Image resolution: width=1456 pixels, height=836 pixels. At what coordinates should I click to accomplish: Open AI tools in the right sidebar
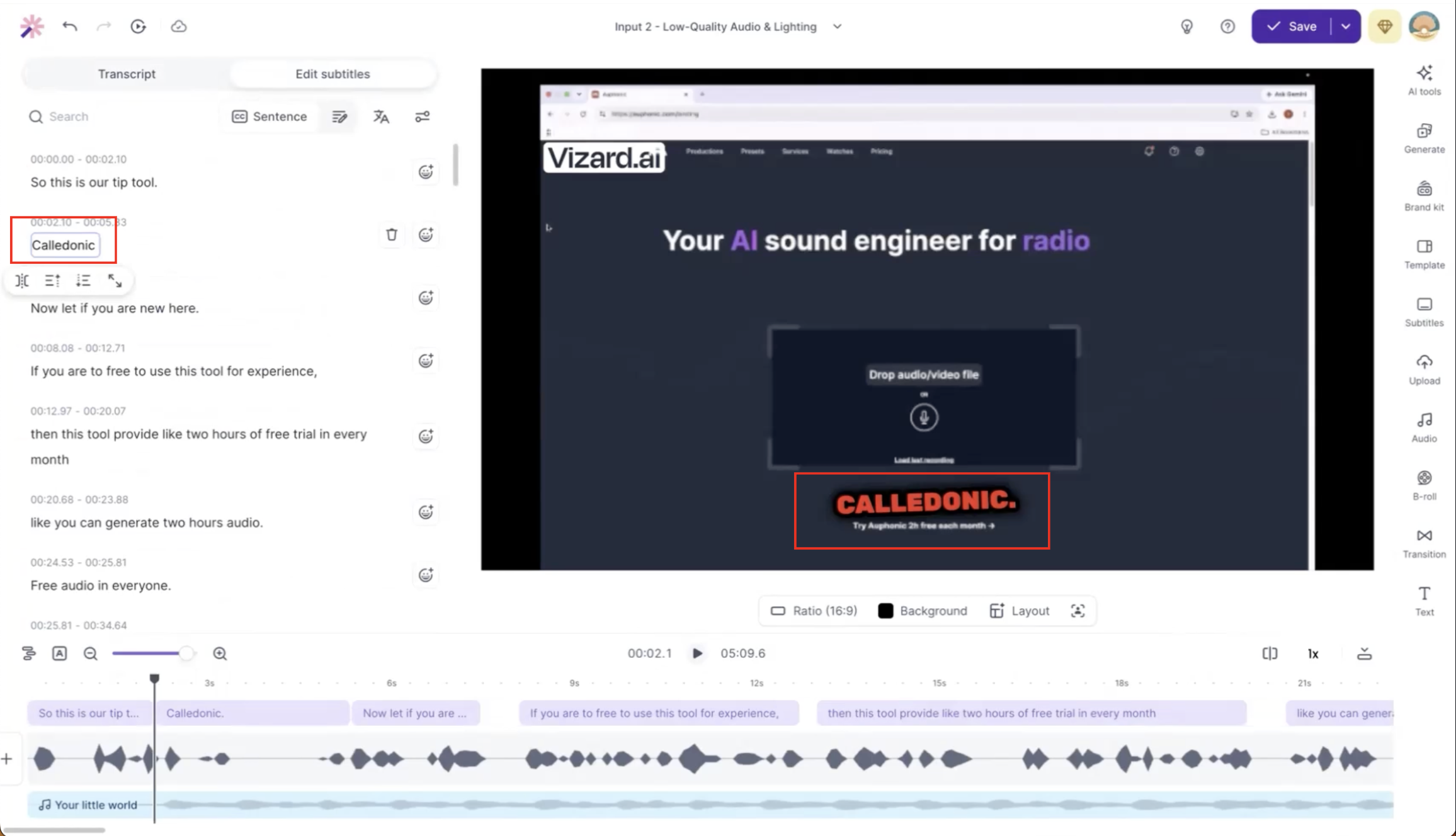coord(1424,81)
